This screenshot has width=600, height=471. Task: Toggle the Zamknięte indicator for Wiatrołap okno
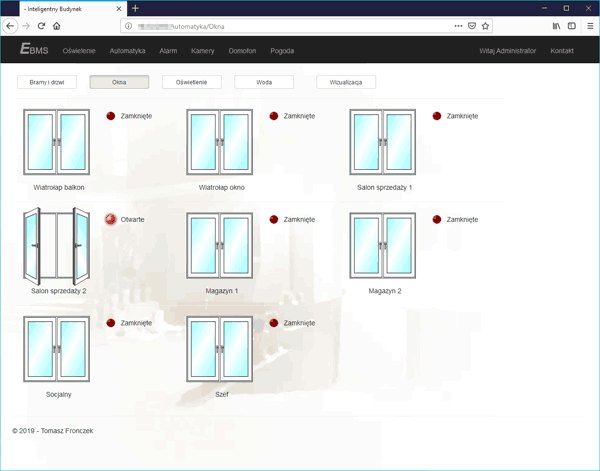tap(273, 116)
